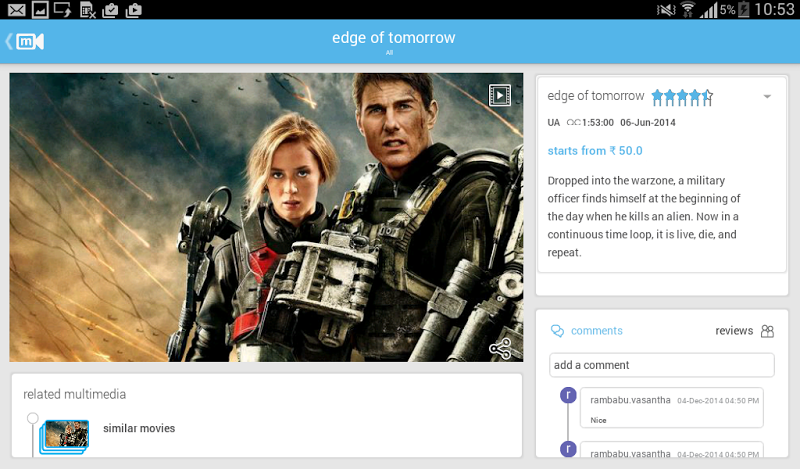Image resolution: width=800 pixels, height=469 pixels.
Task: Rate using the blue star rating
Action: point(682,97)
